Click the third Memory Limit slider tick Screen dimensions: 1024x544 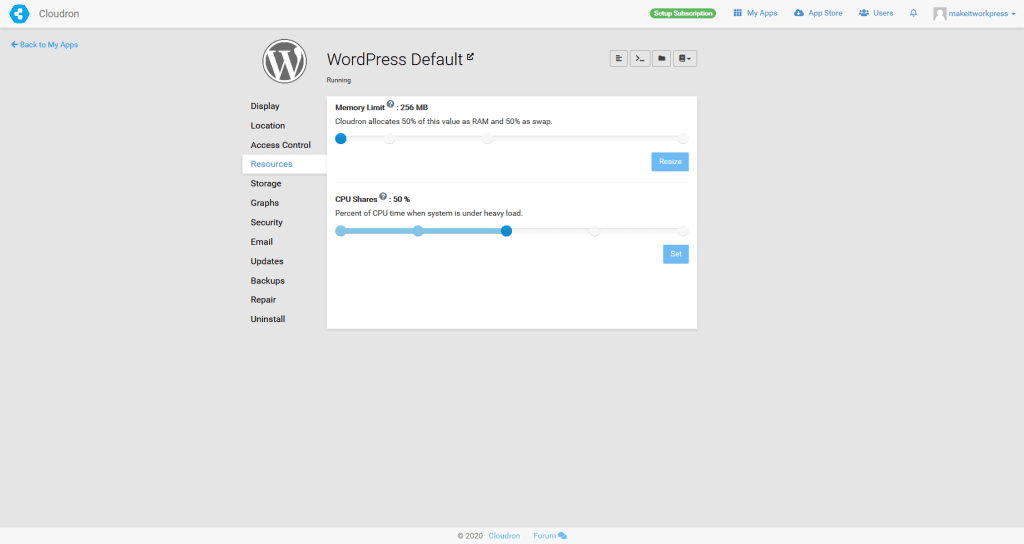click(x=487, y=138)
